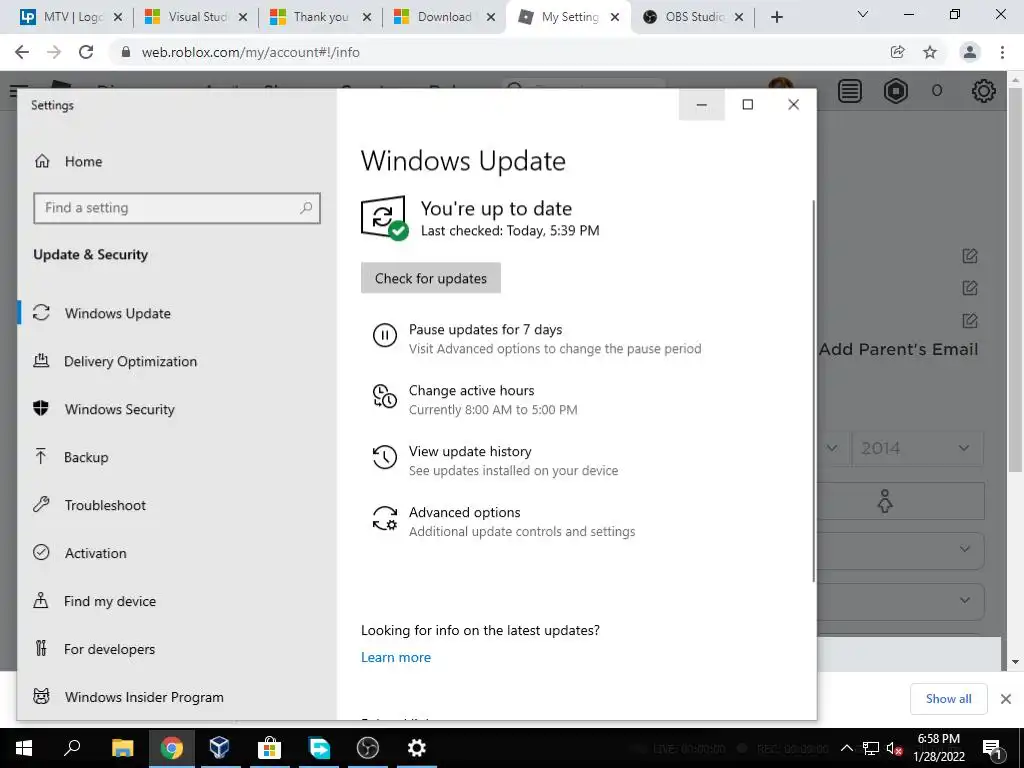Open File Explorer from taskbar
The image size is (1024, 768).
[x=122, y=748]
